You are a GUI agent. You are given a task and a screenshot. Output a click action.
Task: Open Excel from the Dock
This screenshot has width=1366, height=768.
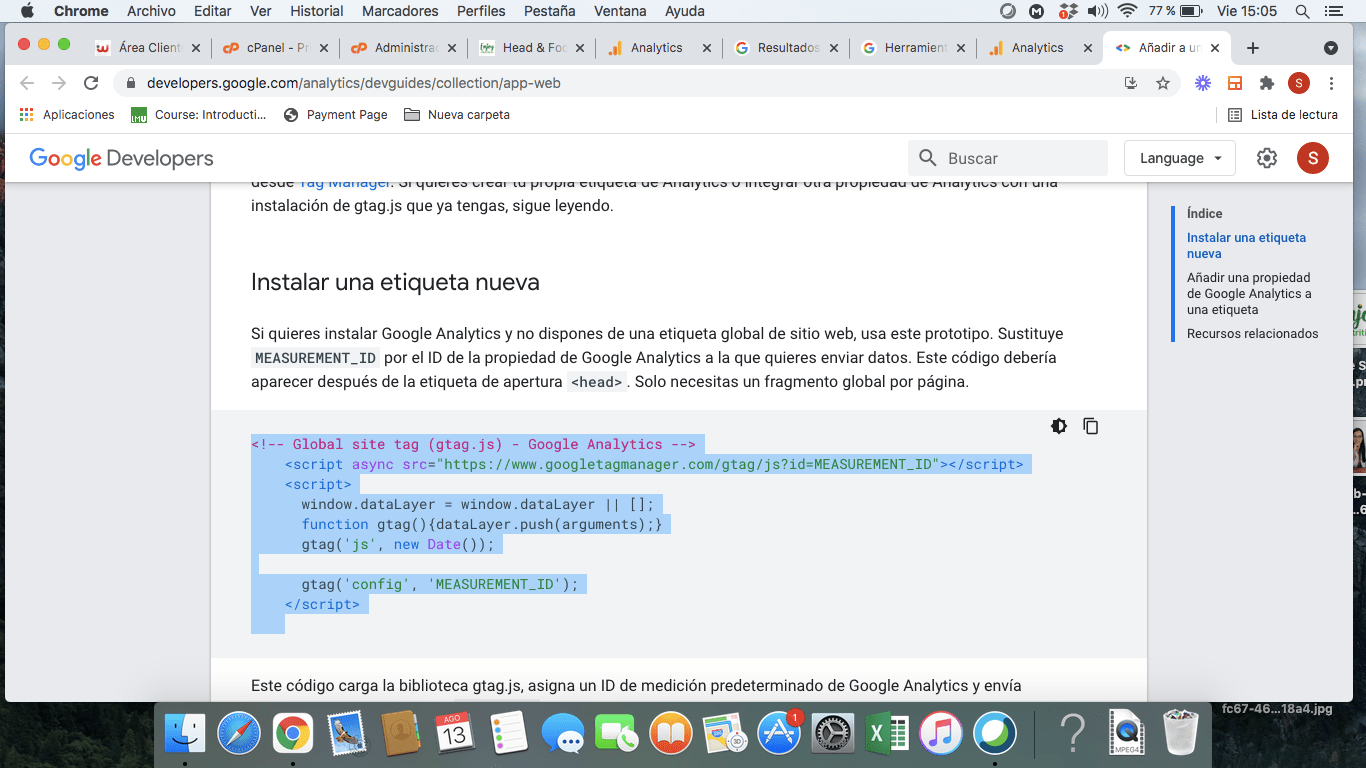tap(887, 734)
